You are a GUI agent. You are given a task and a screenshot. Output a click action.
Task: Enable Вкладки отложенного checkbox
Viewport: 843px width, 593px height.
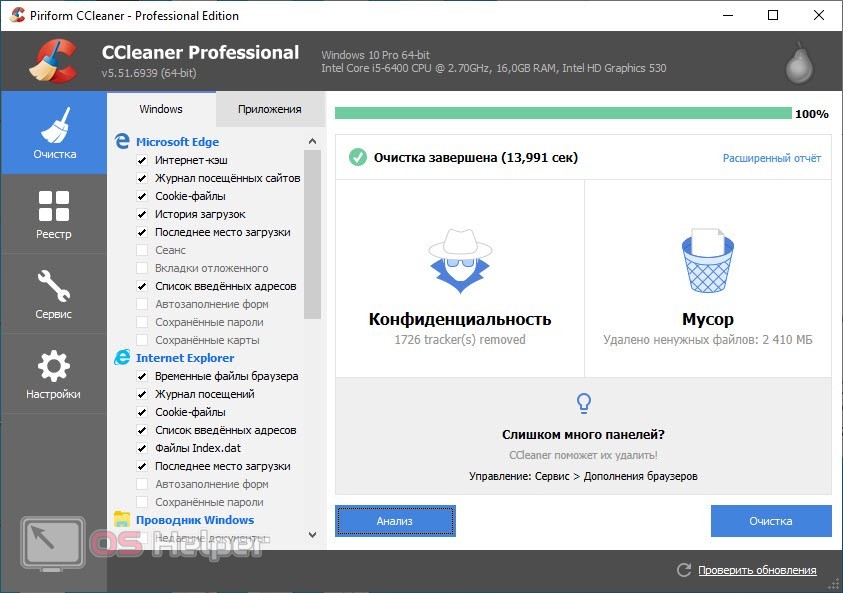[142, 268]
